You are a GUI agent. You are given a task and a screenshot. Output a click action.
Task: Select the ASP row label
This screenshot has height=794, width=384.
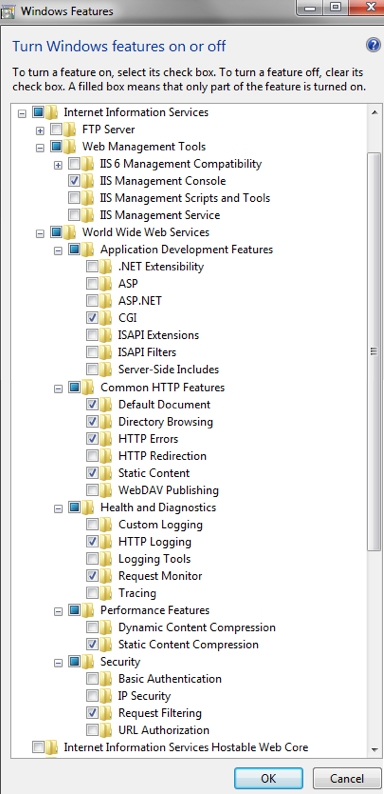click(x=128, y=284)
